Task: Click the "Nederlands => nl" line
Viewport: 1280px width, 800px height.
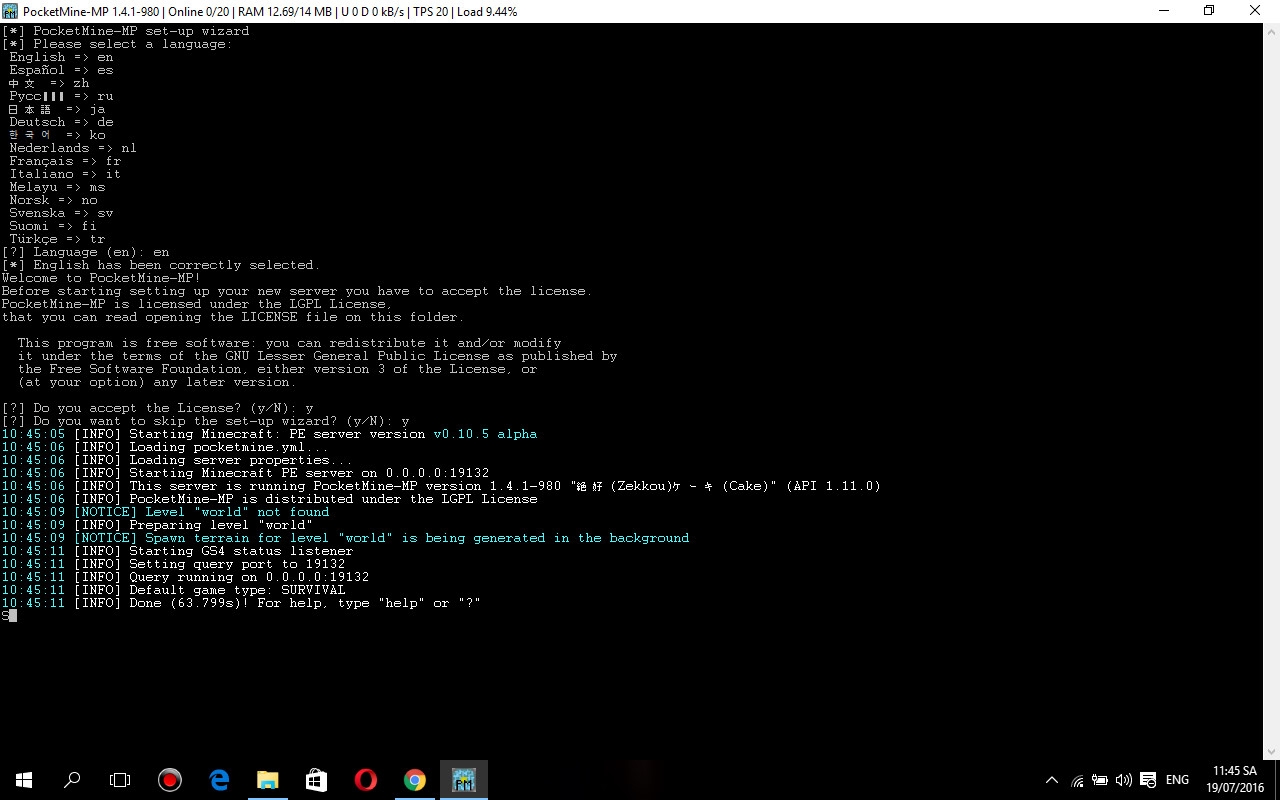Action: tap(73, 148)
